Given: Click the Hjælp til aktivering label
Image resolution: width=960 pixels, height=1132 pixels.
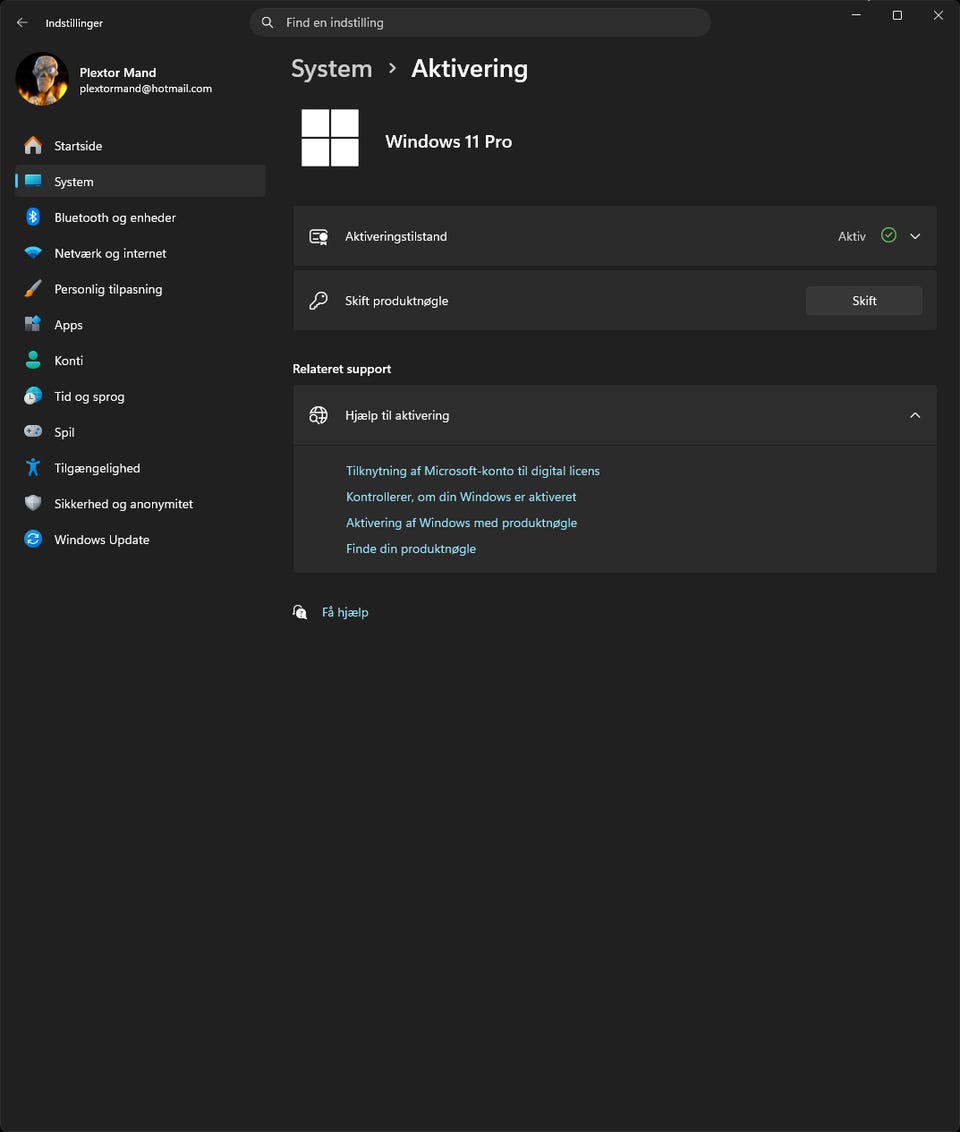Looking at the screenshot, I should pos(397,415).
